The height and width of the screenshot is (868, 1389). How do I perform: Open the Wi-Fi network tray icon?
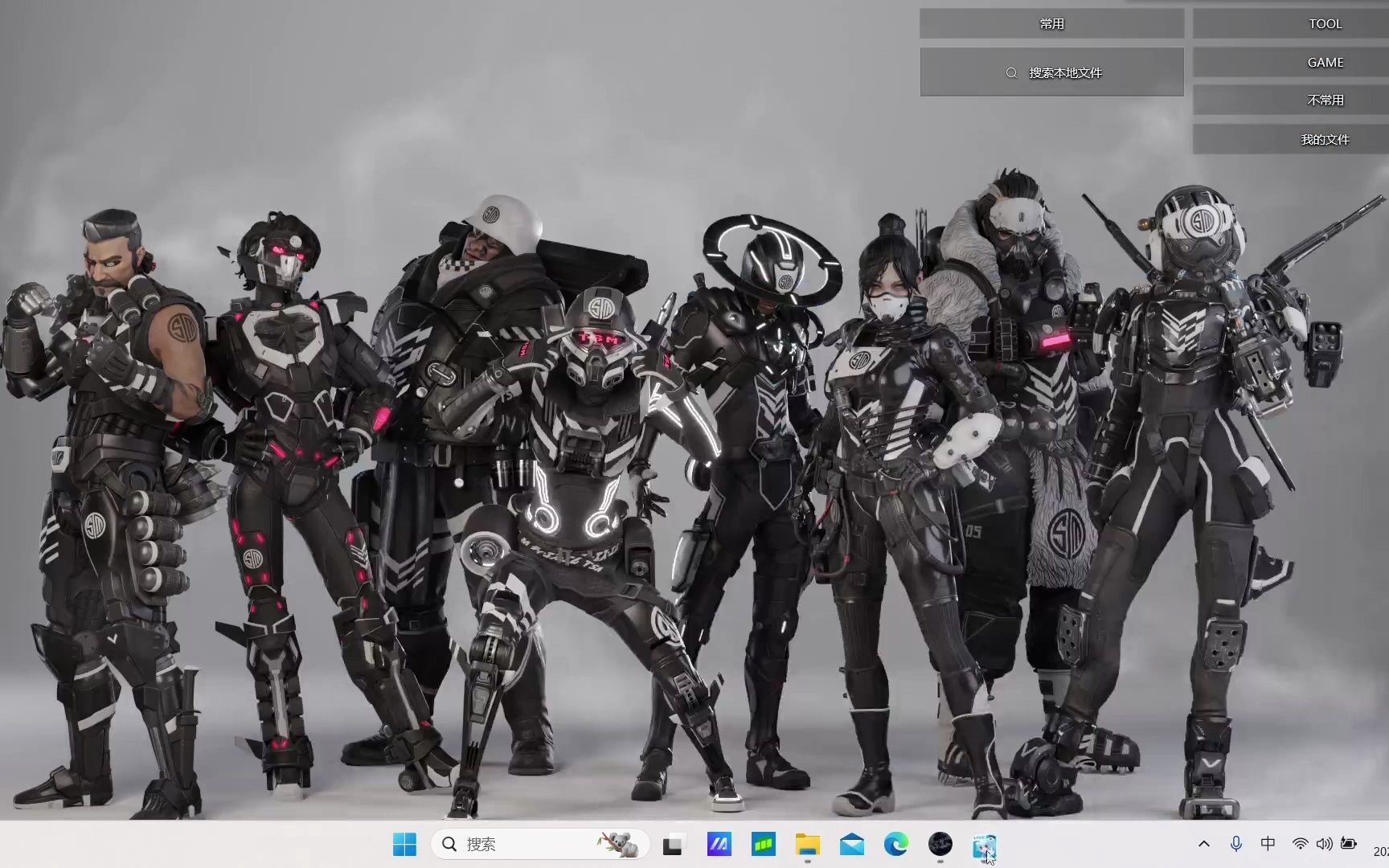(1300, 844)
